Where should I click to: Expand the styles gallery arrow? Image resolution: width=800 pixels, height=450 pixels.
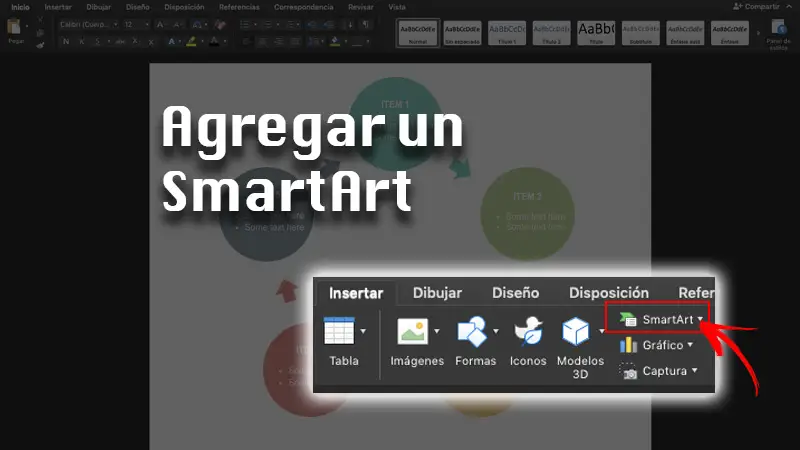tap(759, 33)
